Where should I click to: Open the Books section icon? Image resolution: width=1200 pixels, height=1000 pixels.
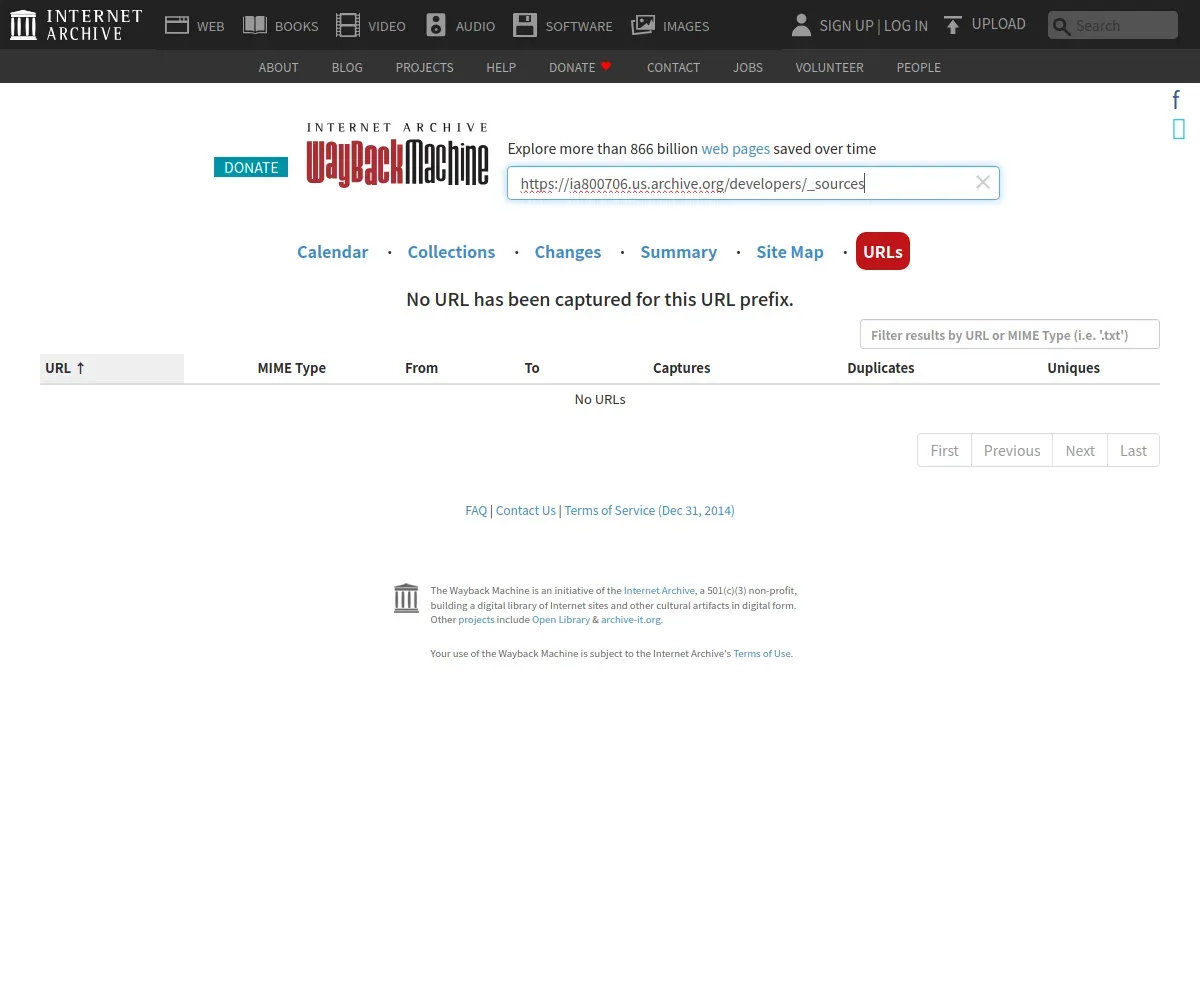tap(255, 25)
